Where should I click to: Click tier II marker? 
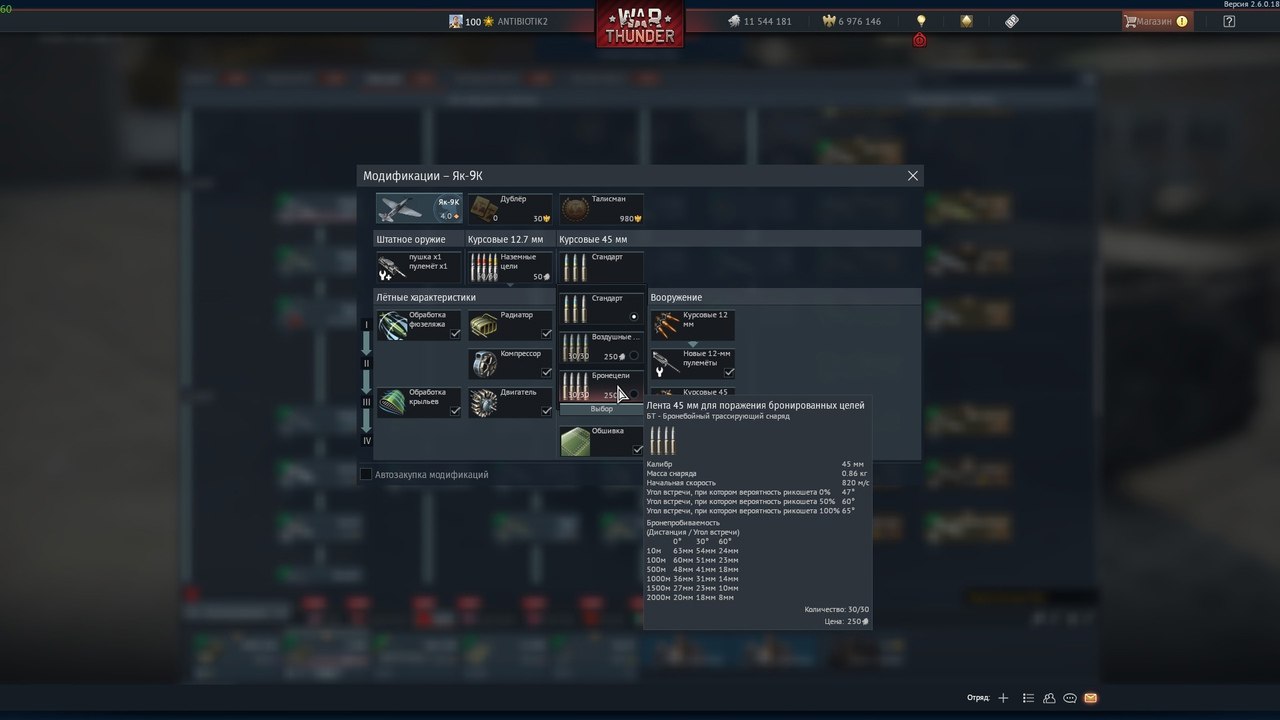coord(367,363)
